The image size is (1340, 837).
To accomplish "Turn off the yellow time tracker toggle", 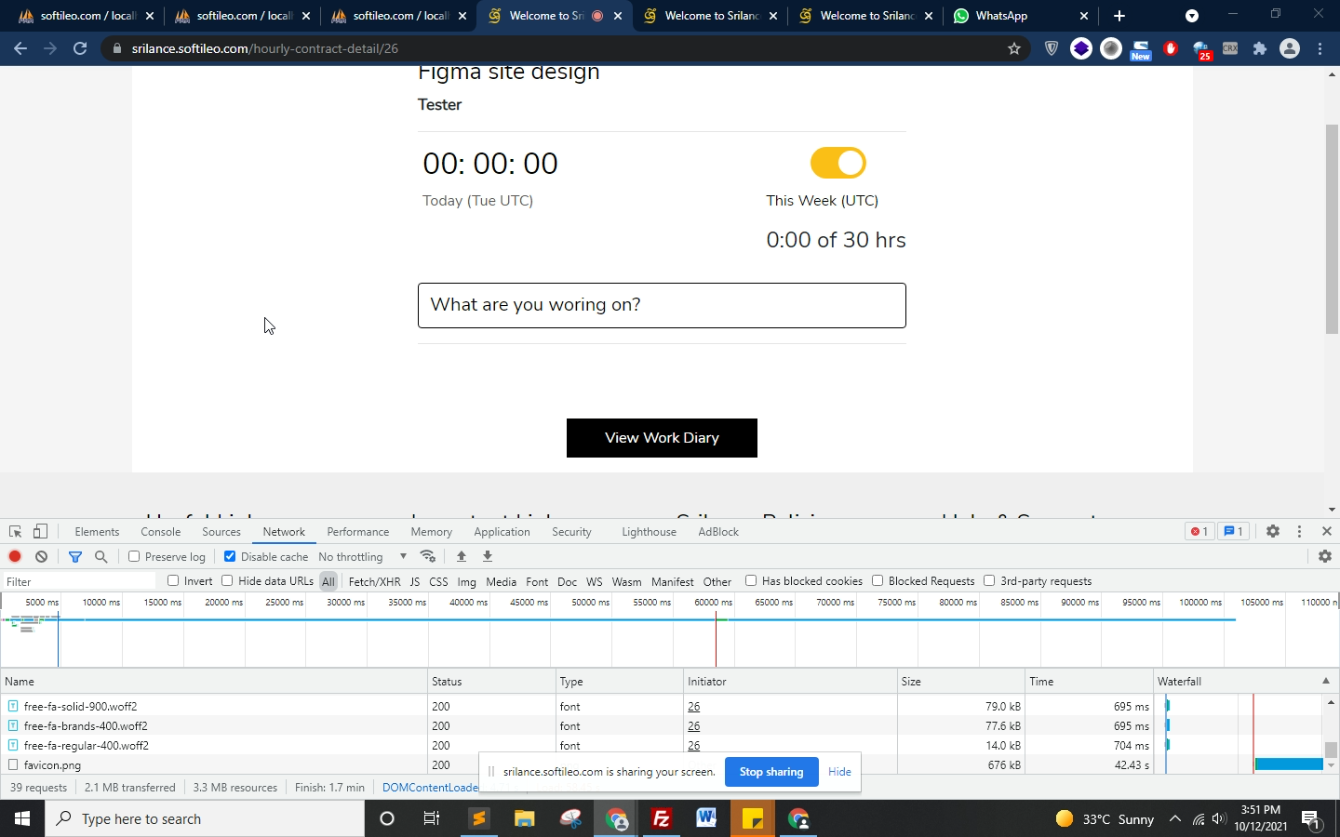I will (837, 163).
